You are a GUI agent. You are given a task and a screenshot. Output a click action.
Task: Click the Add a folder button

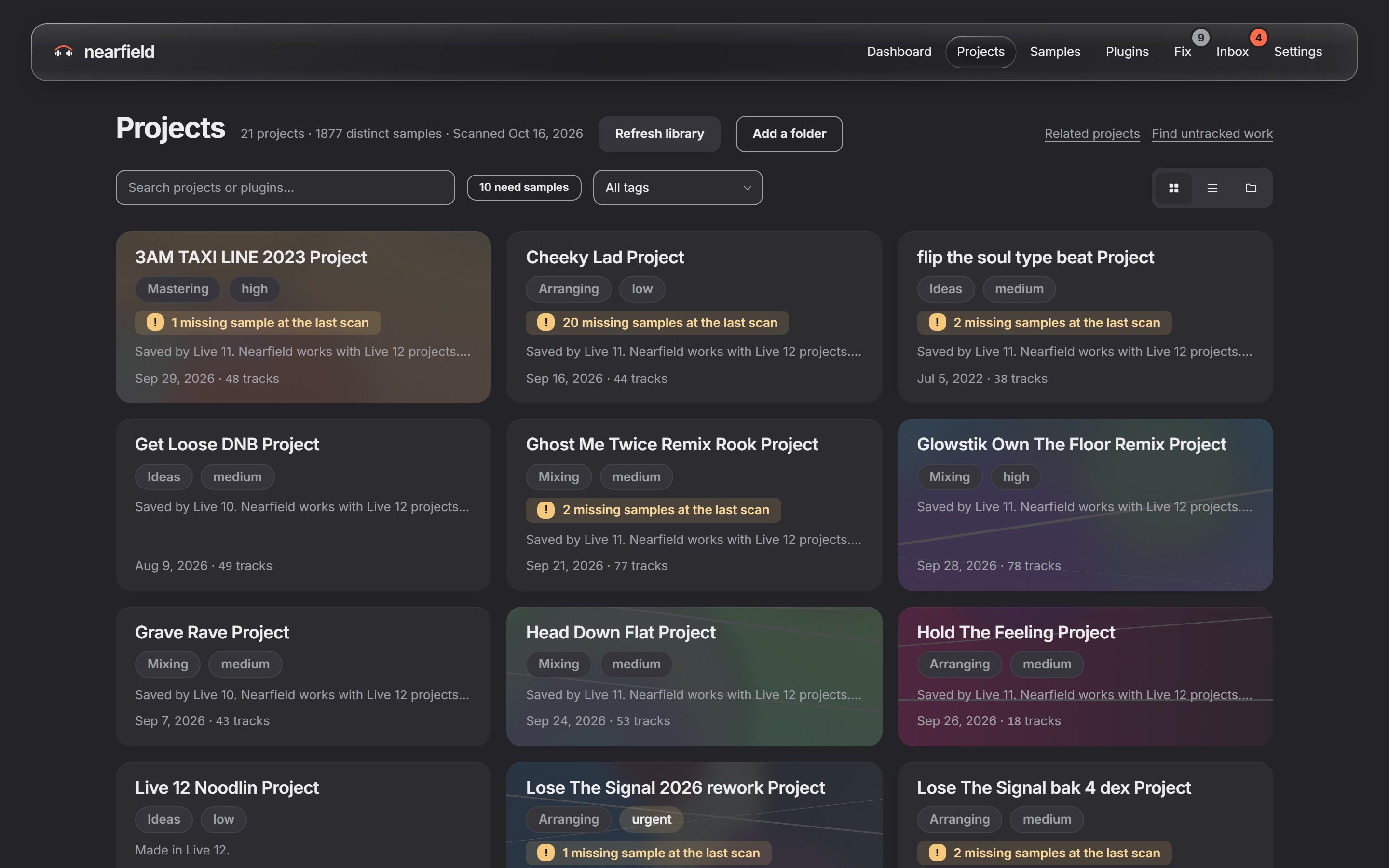point(789,134)
